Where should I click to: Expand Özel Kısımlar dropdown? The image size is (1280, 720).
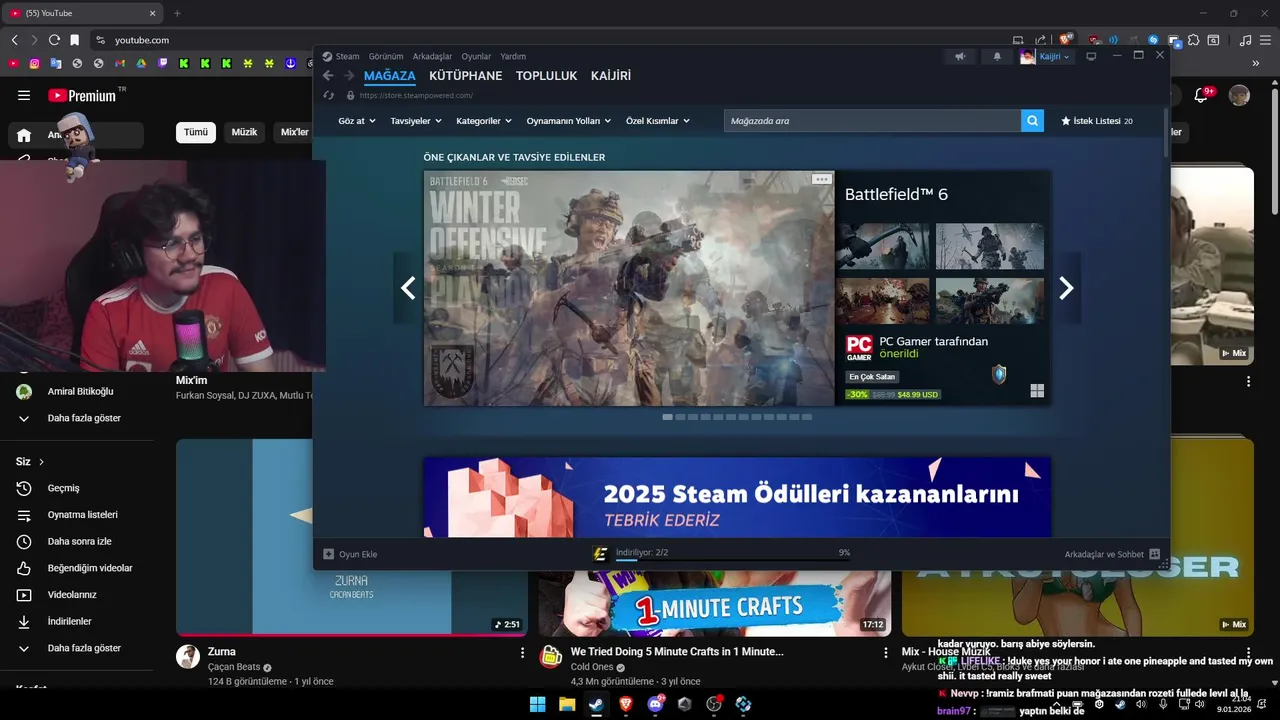coord(658,121)
